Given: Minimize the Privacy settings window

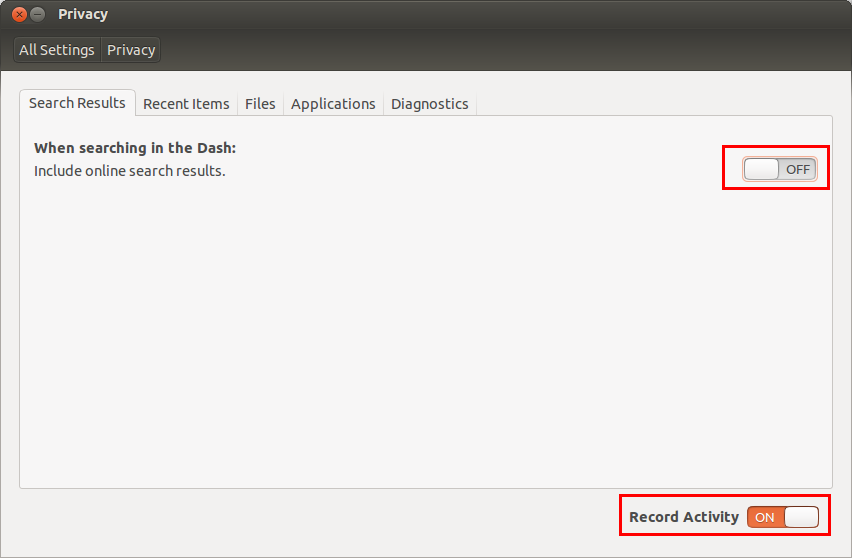Looking at the screenshot, I should (37, 14).
